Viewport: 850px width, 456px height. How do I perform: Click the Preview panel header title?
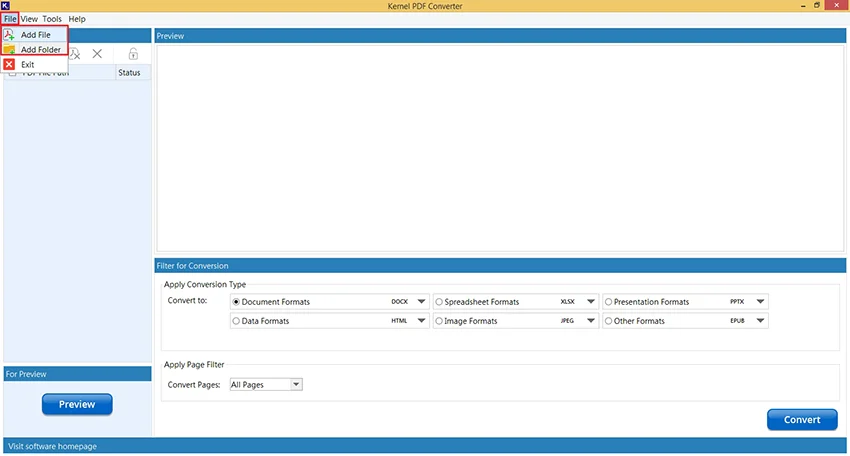click(x=170, y=36)
